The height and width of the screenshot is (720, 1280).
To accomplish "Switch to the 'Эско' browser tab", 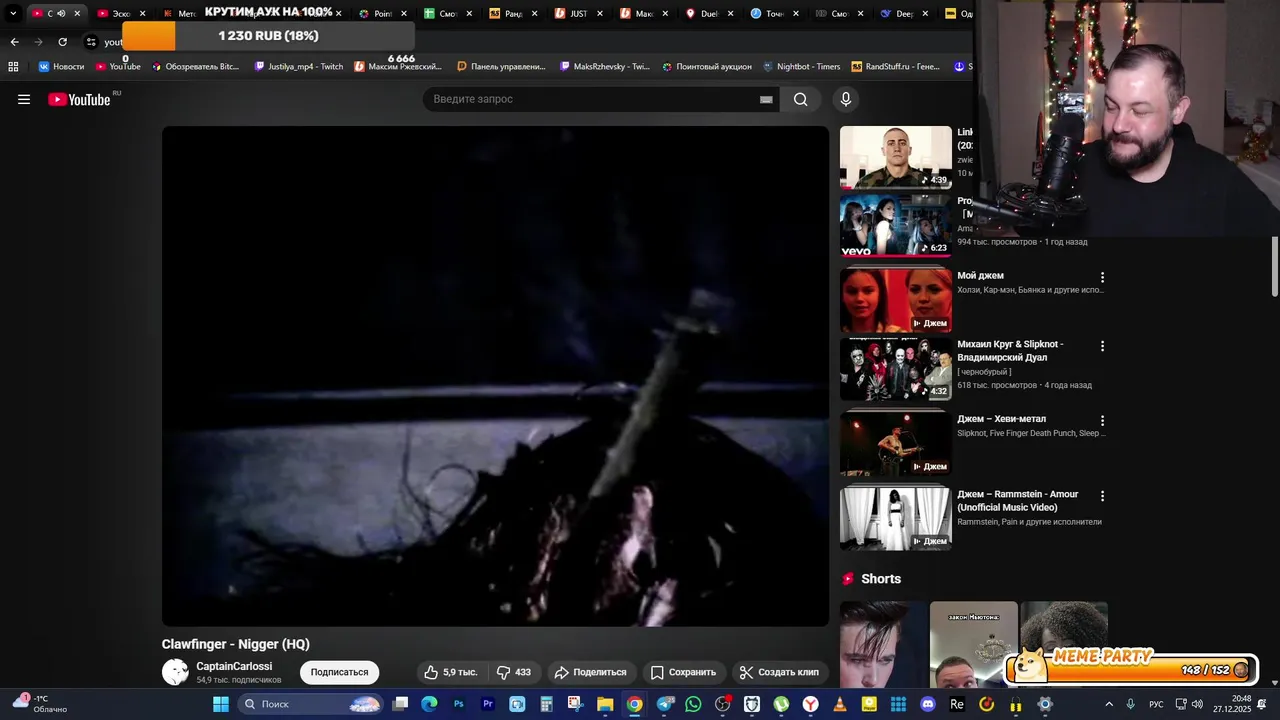I will pyautogui.click(x=120, y=13).
